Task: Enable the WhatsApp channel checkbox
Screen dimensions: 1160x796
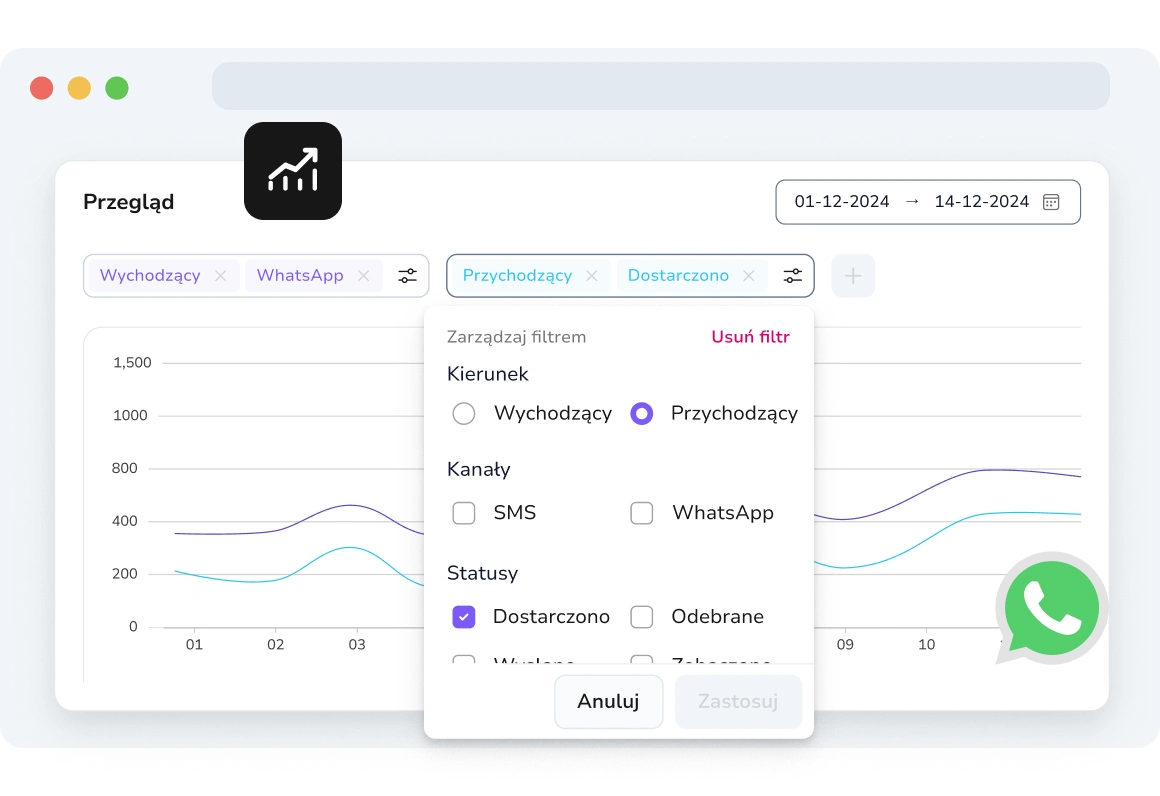Action: click(x=642, y=513)
